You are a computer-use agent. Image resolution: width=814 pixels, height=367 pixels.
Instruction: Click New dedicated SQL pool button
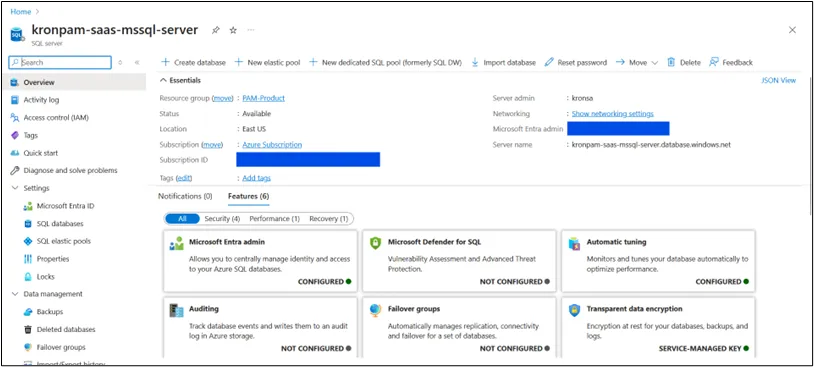(385, 62)
